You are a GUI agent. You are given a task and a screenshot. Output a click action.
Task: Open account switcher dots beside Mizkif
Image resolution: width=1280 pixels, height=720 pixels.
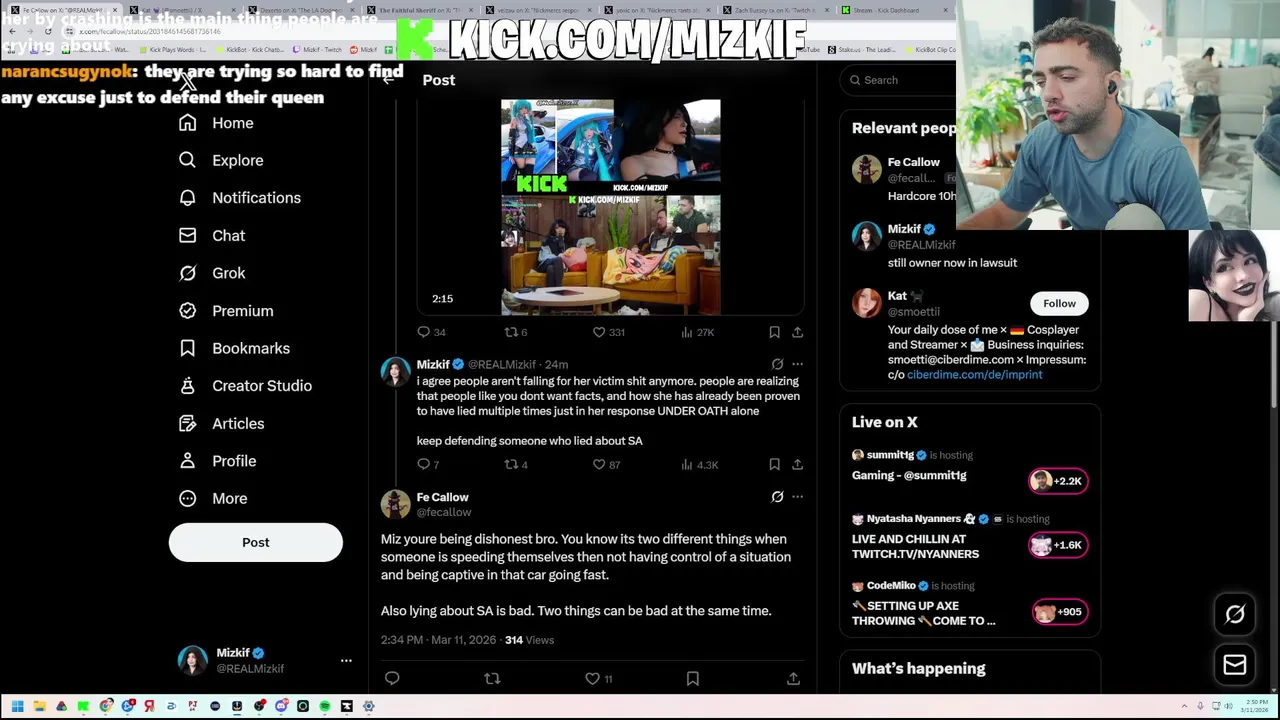pyautogui.click(x=346, y=660)
